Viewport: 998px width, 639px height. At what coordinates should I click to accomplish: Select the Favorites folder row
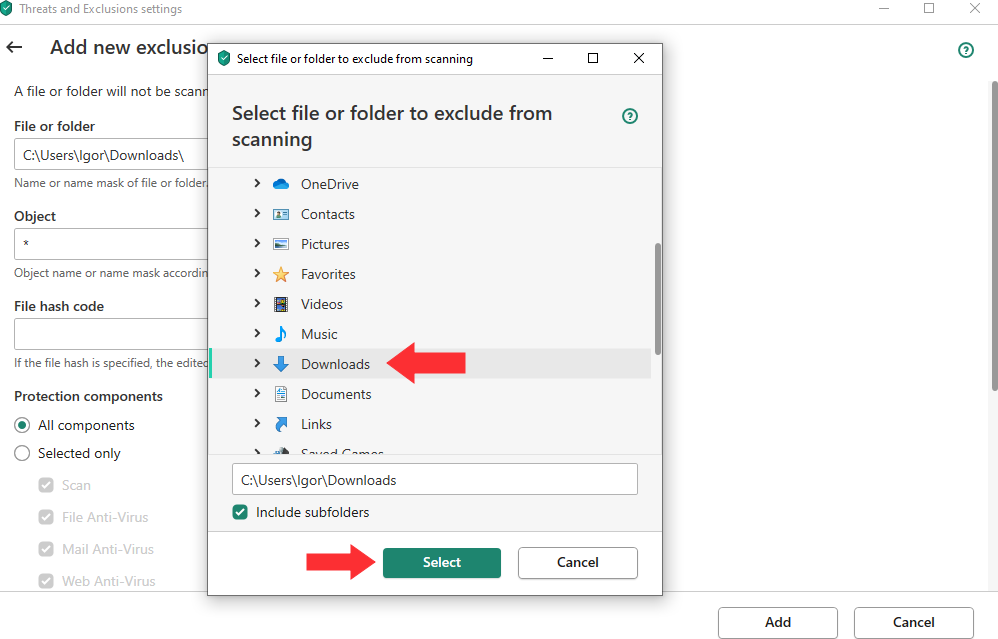coord(430,274)
